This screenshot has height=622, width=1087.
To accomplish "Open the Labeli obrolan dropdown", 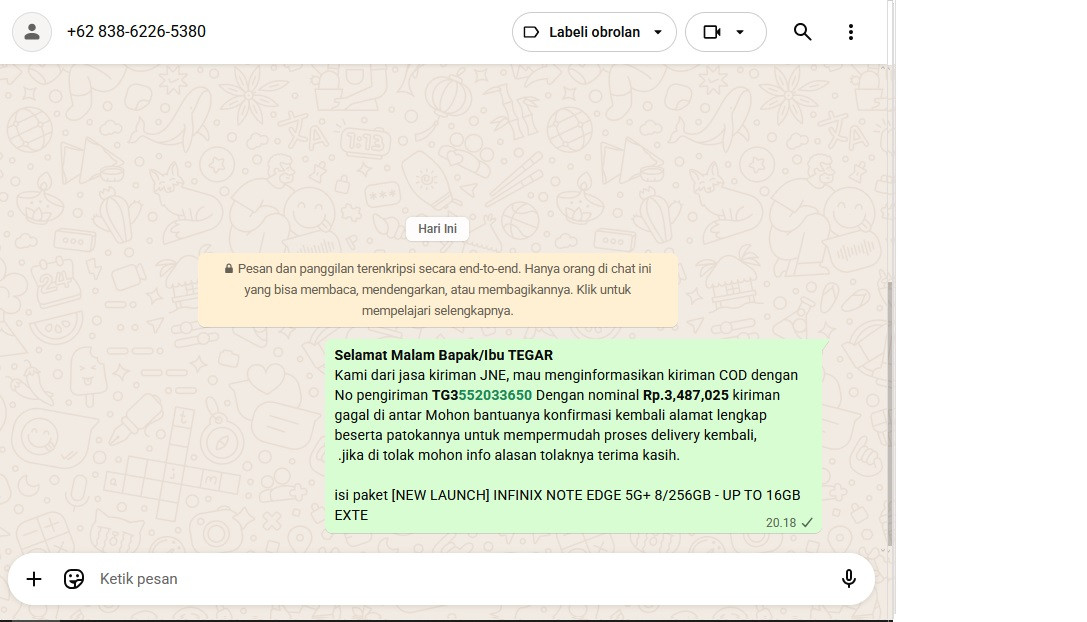I will pyautogui.click(x=594, y=32).
